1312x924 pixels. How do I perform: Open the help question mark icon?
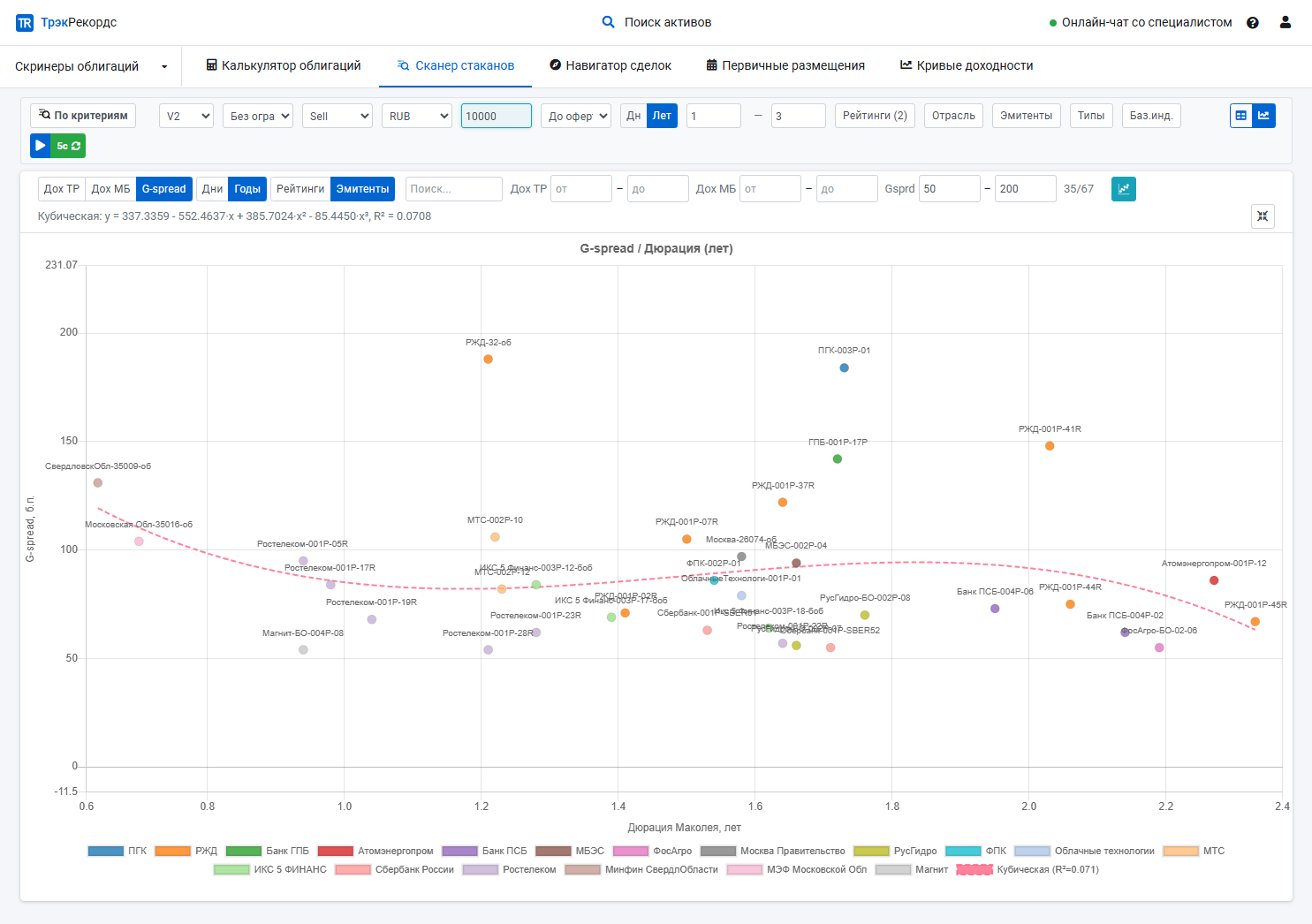(1252, 23)
